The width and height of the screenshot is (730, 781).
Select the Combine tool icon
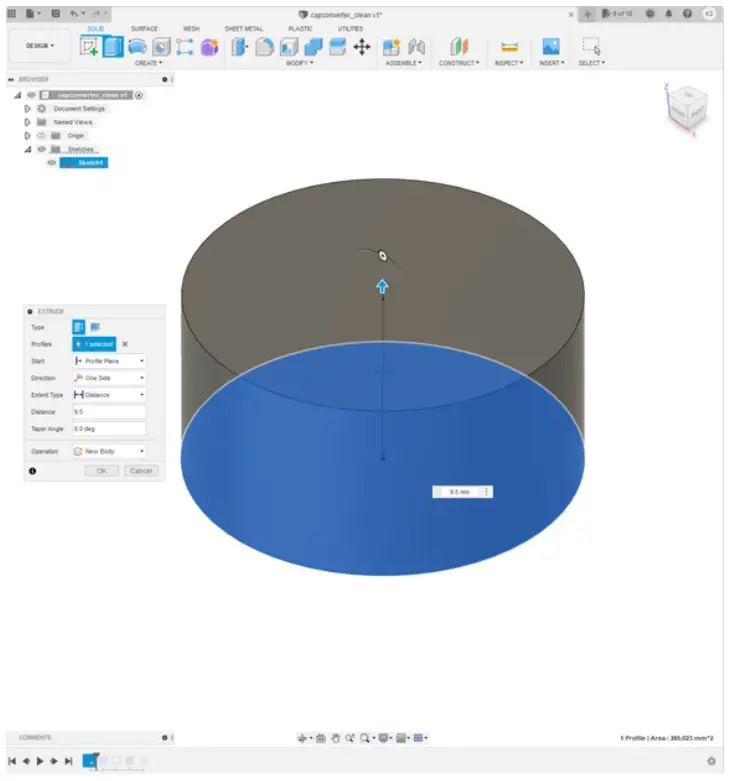[313, 47]
